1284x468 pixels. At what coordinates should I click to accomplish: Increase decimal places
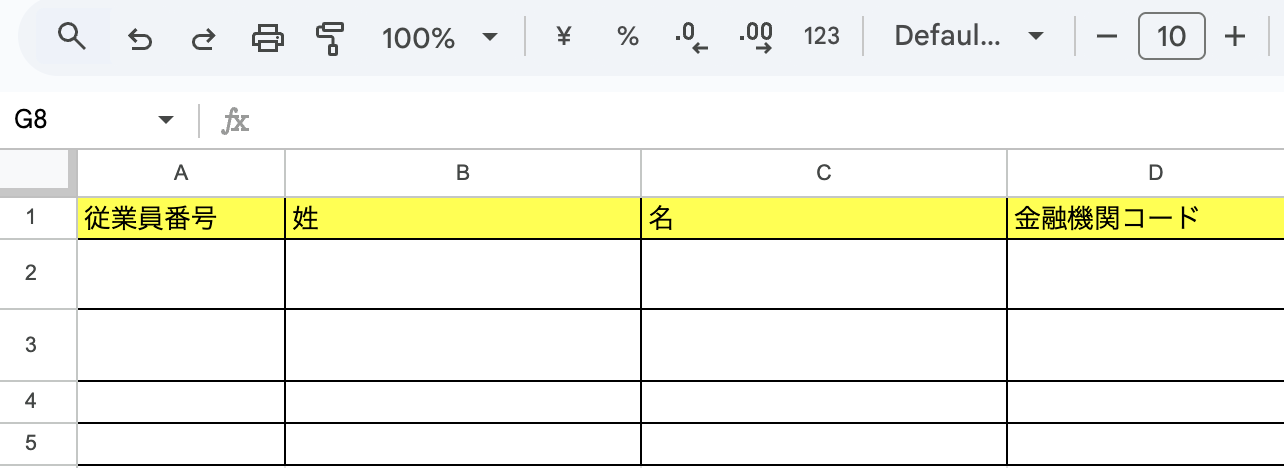(755, 37)
